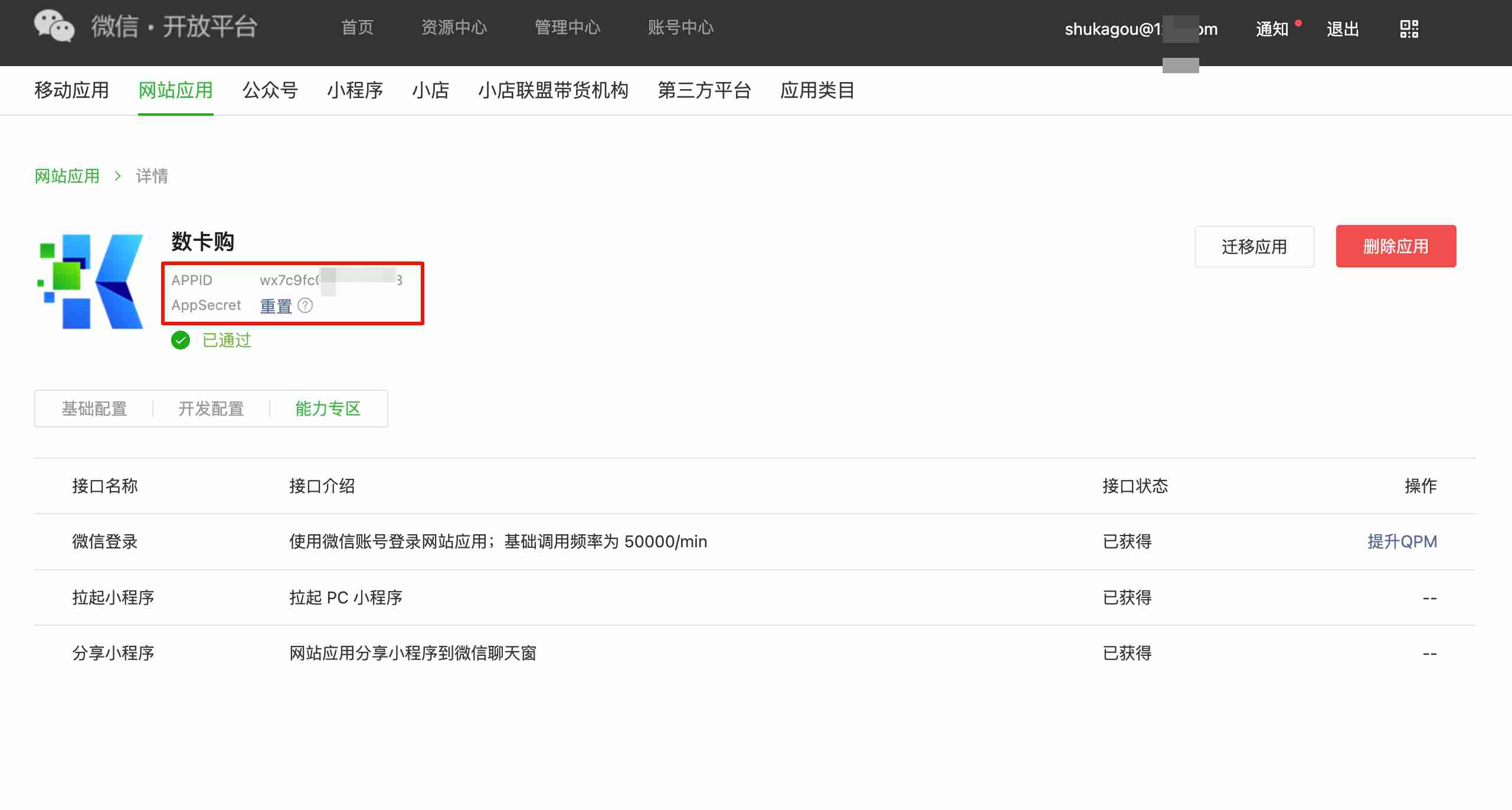Viewport: 1512px width, 810px height.
Task: Open the QR code icon in header
Action: (x=1409, y=29)
